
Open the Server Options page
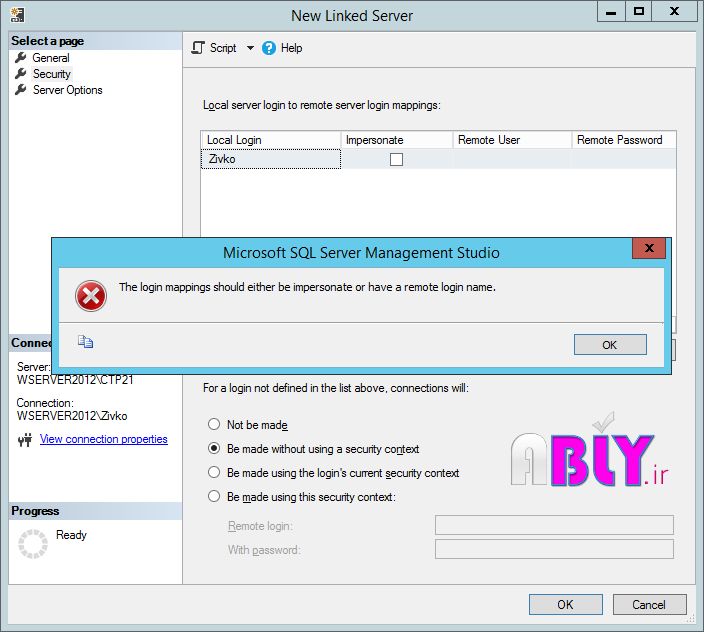point(67,90)
